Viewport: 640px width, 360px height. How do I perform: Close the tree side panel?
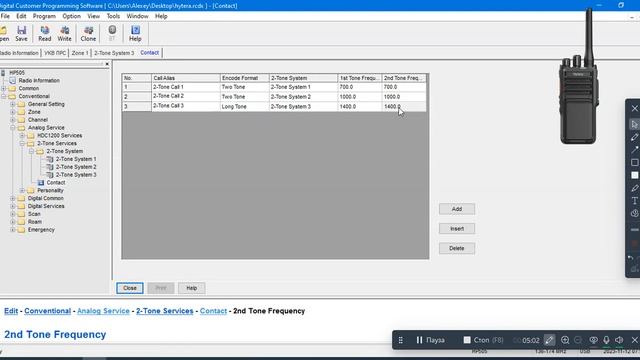[x=107, y=64]
